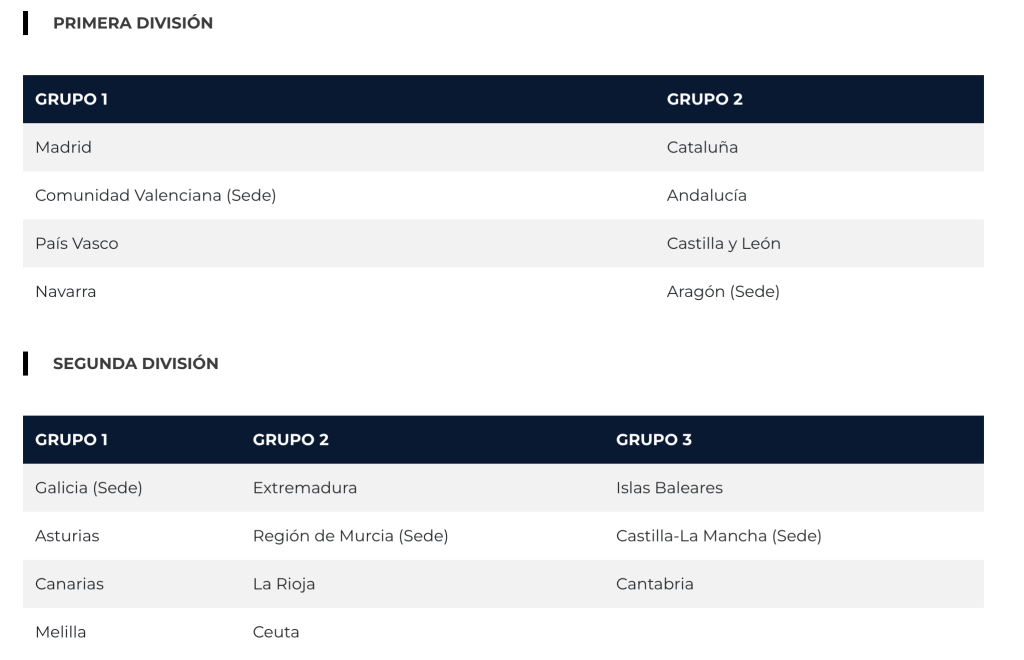Click the PRIMERA DIVISIÓN section heading
The height and width of the screenshot is (660, 1024).
(x=132, y=23)
